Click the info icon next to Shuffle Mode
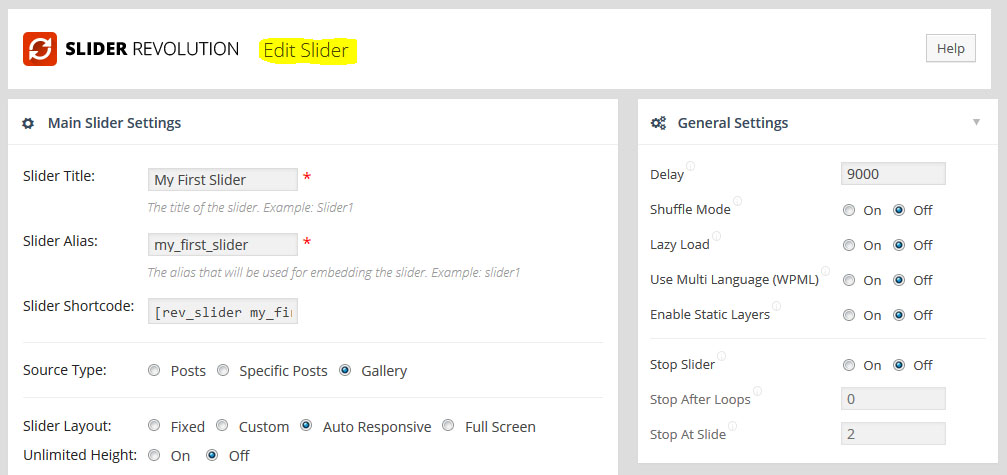 [737, 202]
